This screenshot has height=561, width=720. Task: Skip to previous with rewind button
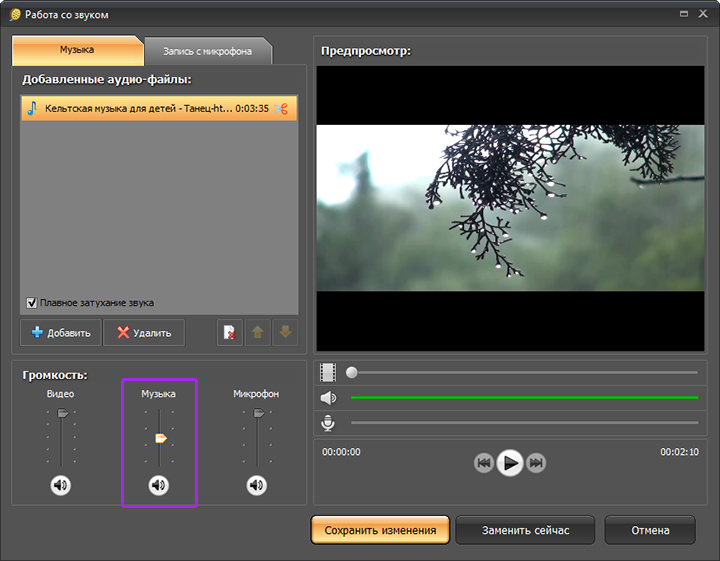click(484, 463)
